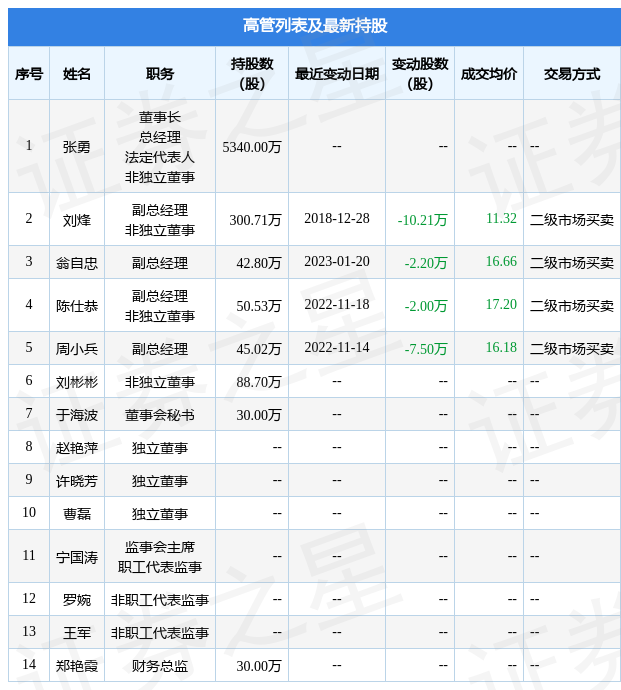Screen dimensions: 621x690
Task: Click 独立董事 in 赵艳萍's row
Action: point(160,448)
